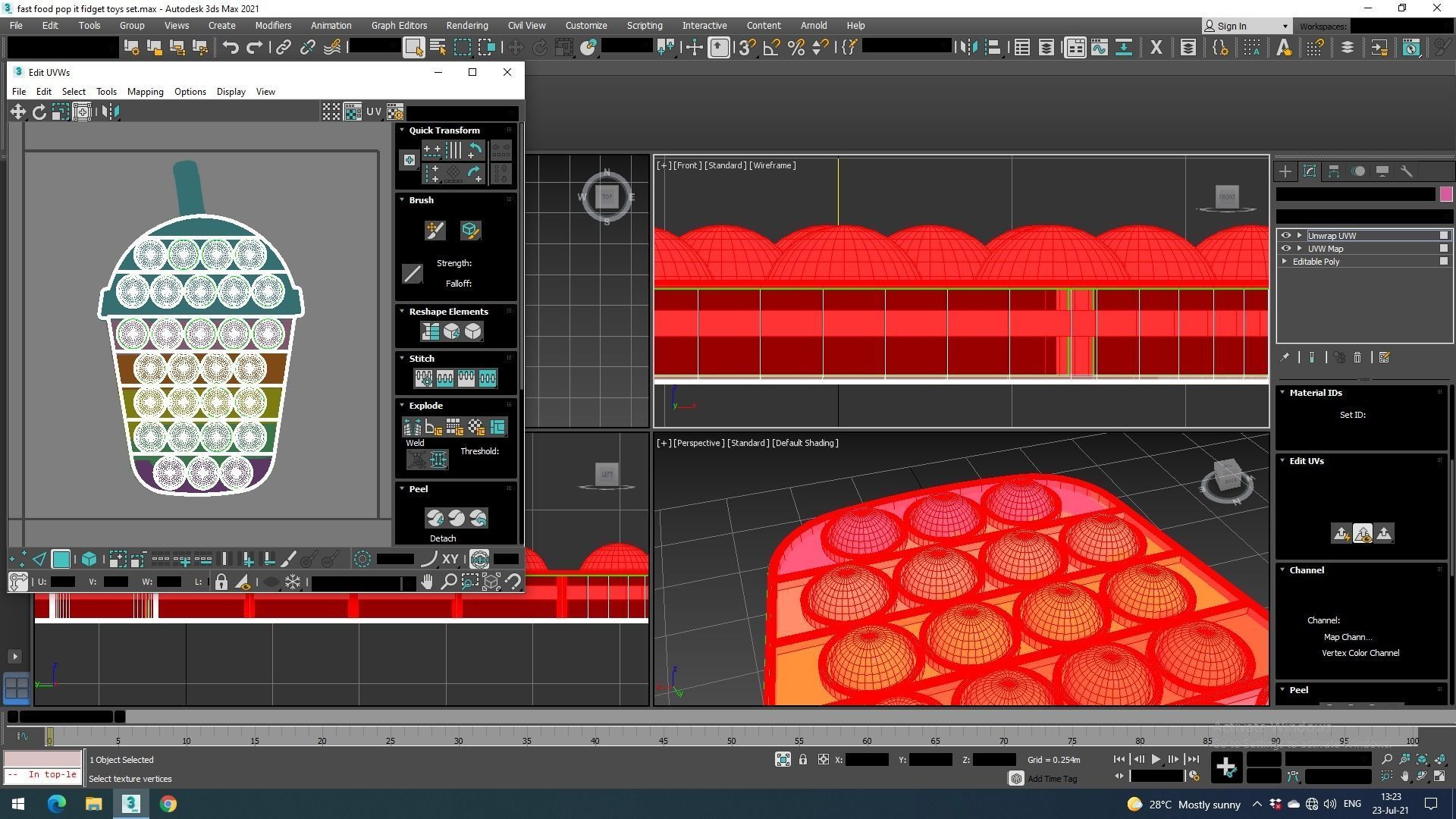Hide the Unwrap UVW modifier with eye icon

1285,236
